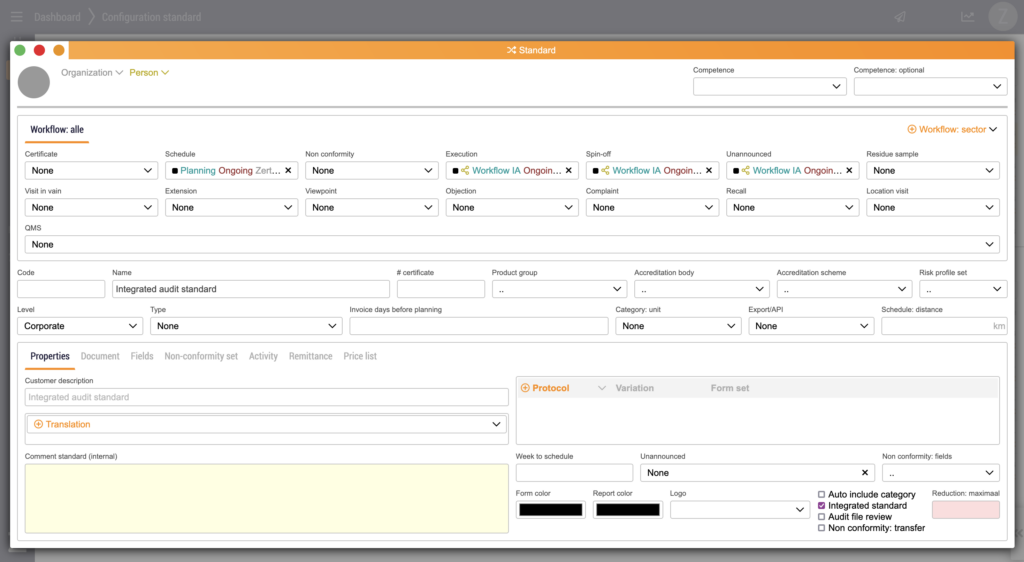1024x562 pixels.
Task: Open the Level dropdown showing Corporate
Action: tap(80, 326)
